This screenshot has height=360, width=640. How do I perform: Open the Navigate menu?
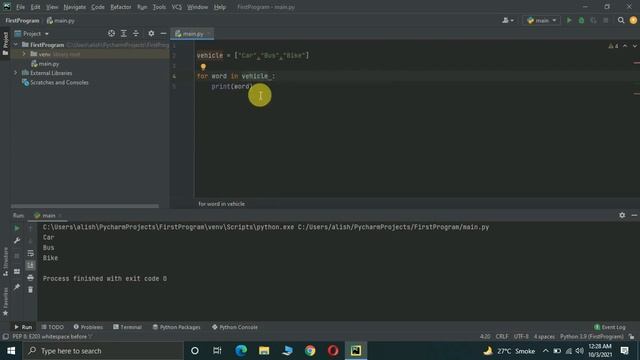75,7
